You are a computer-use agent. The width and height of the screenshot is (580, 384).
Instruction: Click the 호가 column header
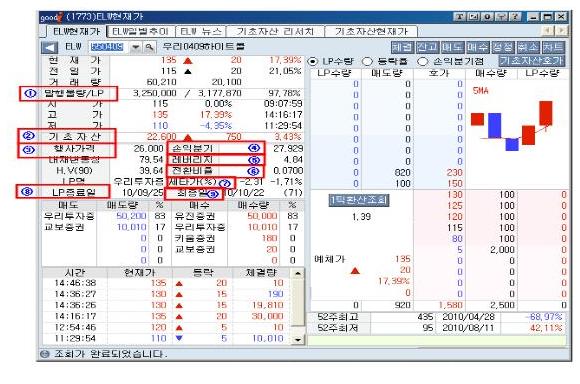click(439, 73)
